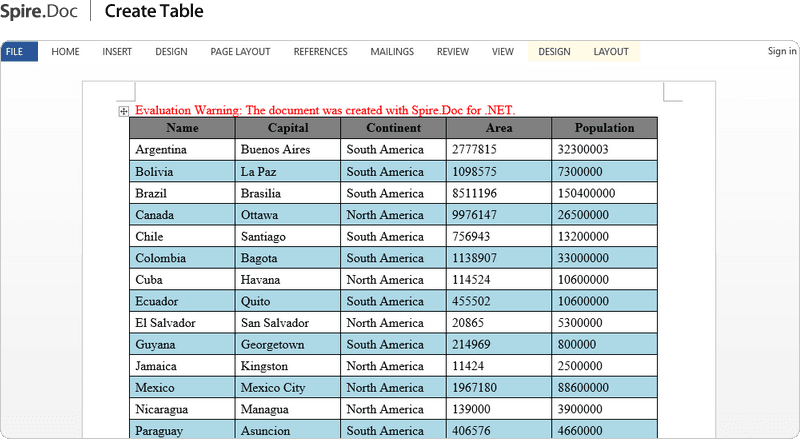Open highlighted Table Tools DESIGN tab
800x440 pixels.
coord(554,52)
